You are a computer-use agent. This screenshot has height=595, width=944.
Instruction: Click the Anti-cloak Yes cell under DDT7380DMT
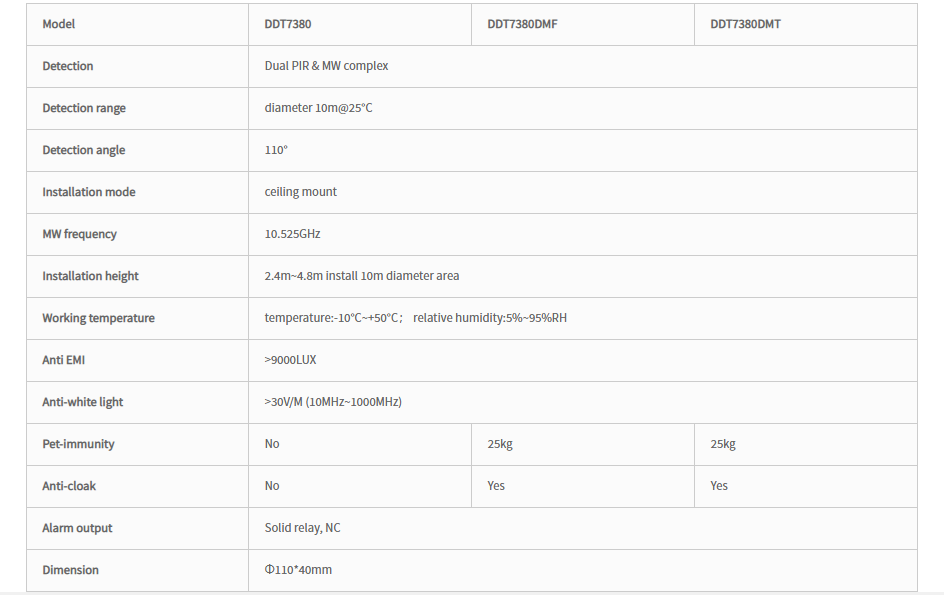coord(806,486)
